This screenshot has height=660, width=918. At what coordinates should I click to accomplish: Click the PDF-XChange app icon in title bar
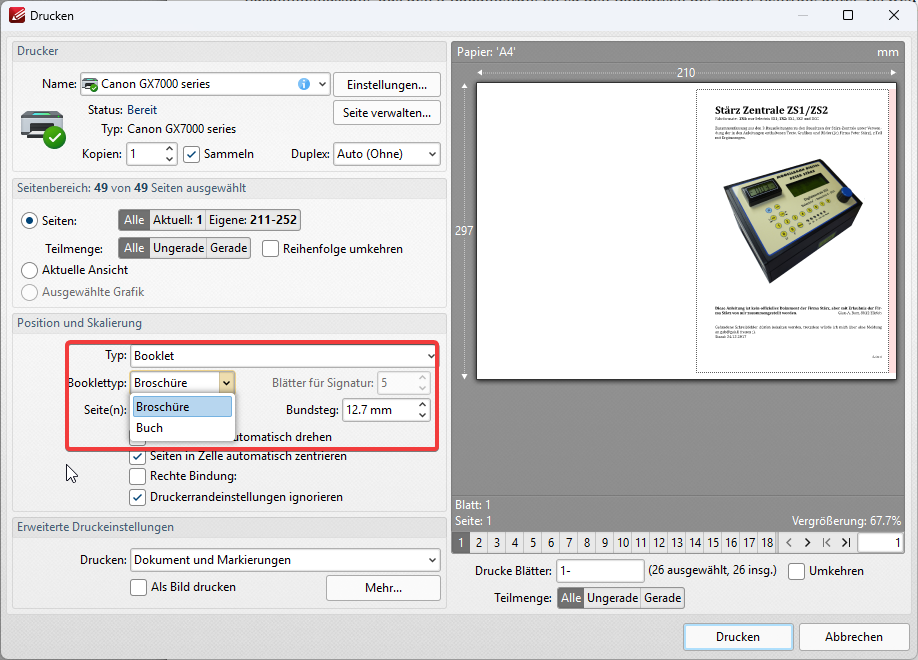pyautogui.click(x=17, y=16)
